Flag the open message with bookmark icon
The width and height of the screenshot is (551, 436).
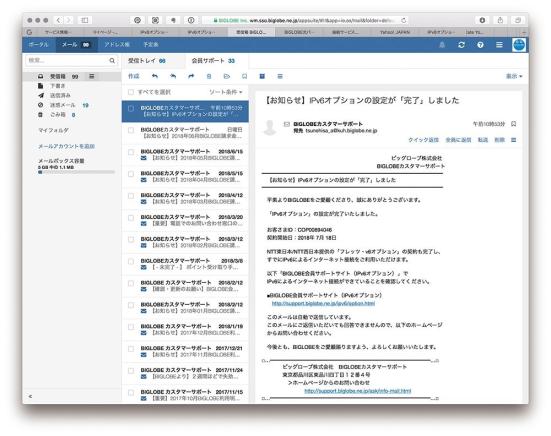pyautogui.click(x=513, y=124)
